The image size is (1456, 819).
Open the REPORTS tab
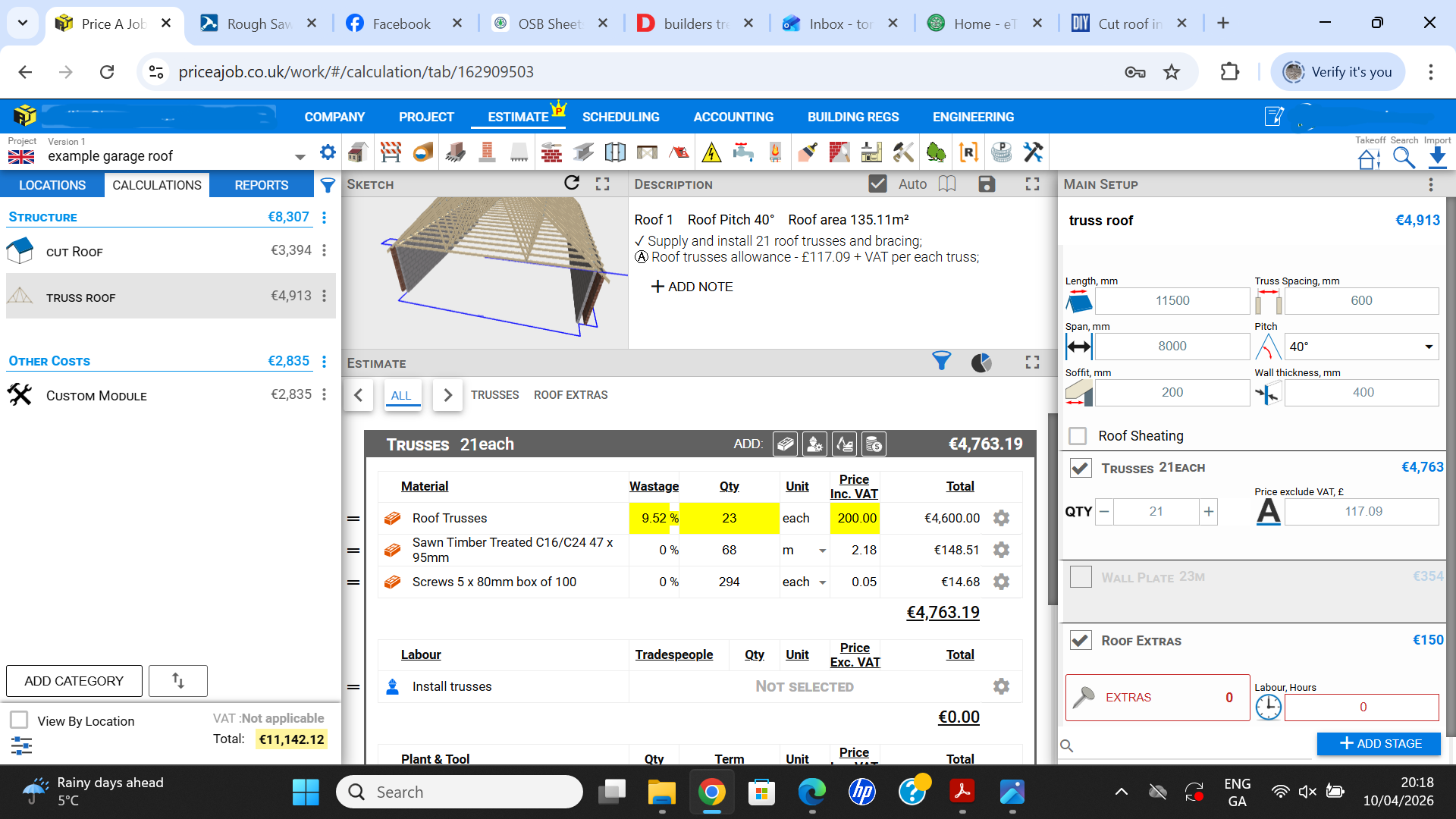(261, 185)
